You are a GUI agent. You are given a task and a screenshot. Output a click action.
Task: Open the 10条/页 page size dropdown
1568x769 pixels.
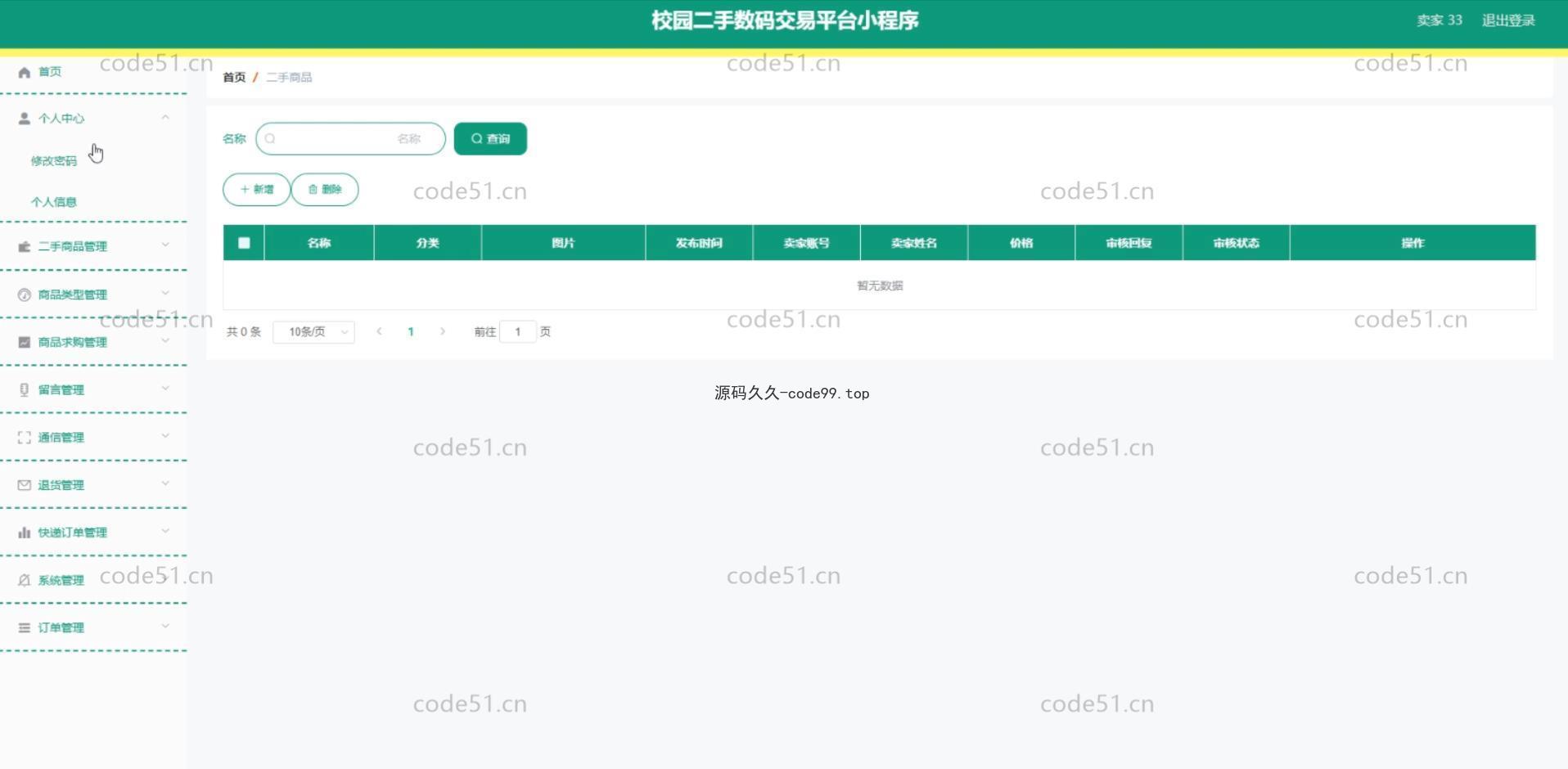(313, 331)
